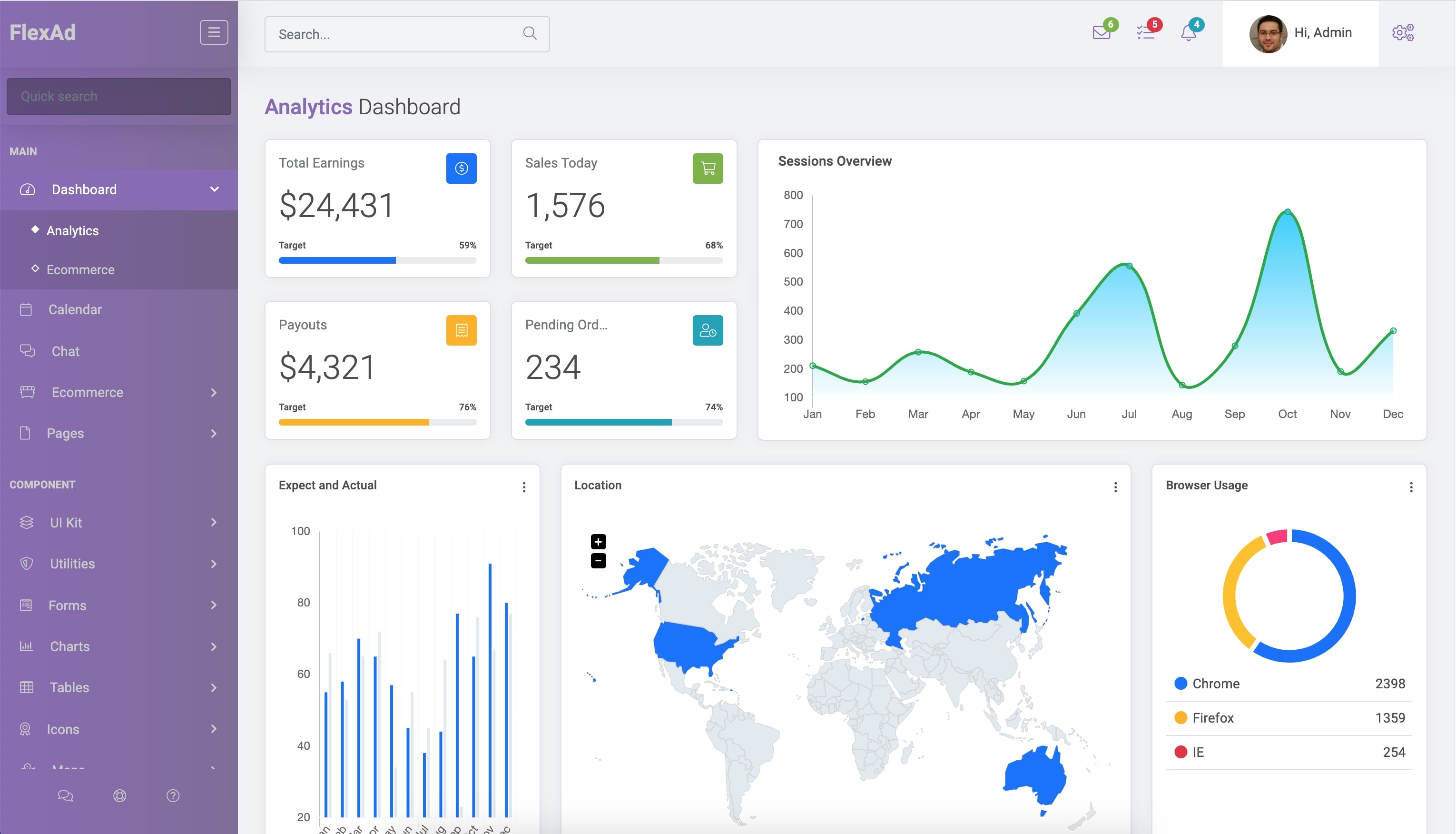Click the blue dollar Total Earnings icon
Image resolution: width=1456 pixels, height=834 pixels.
[461, 169]
